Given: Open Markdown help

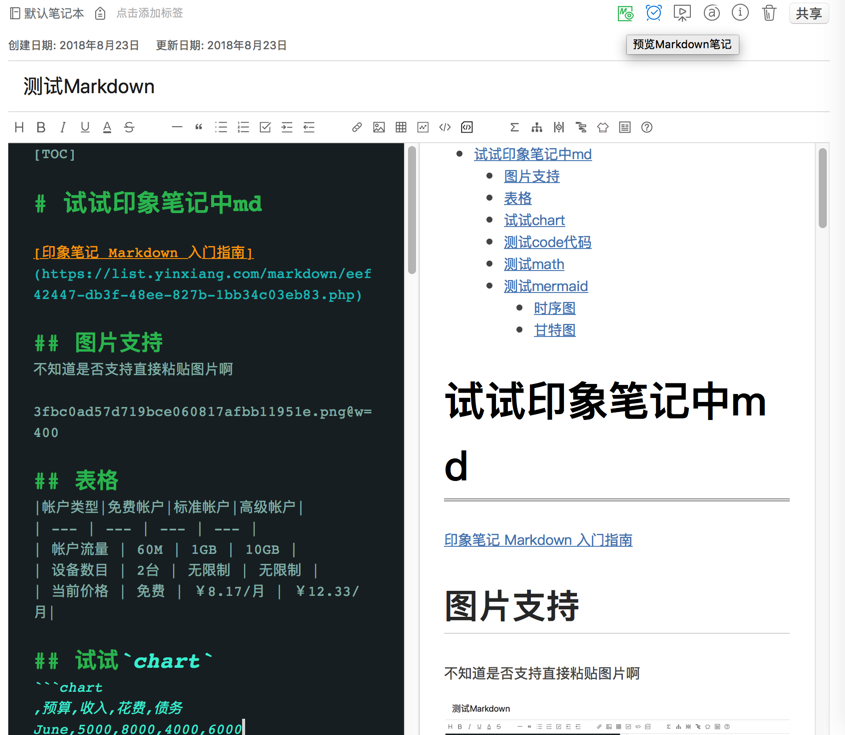Looking at the screenshot, I should point(647,127).
